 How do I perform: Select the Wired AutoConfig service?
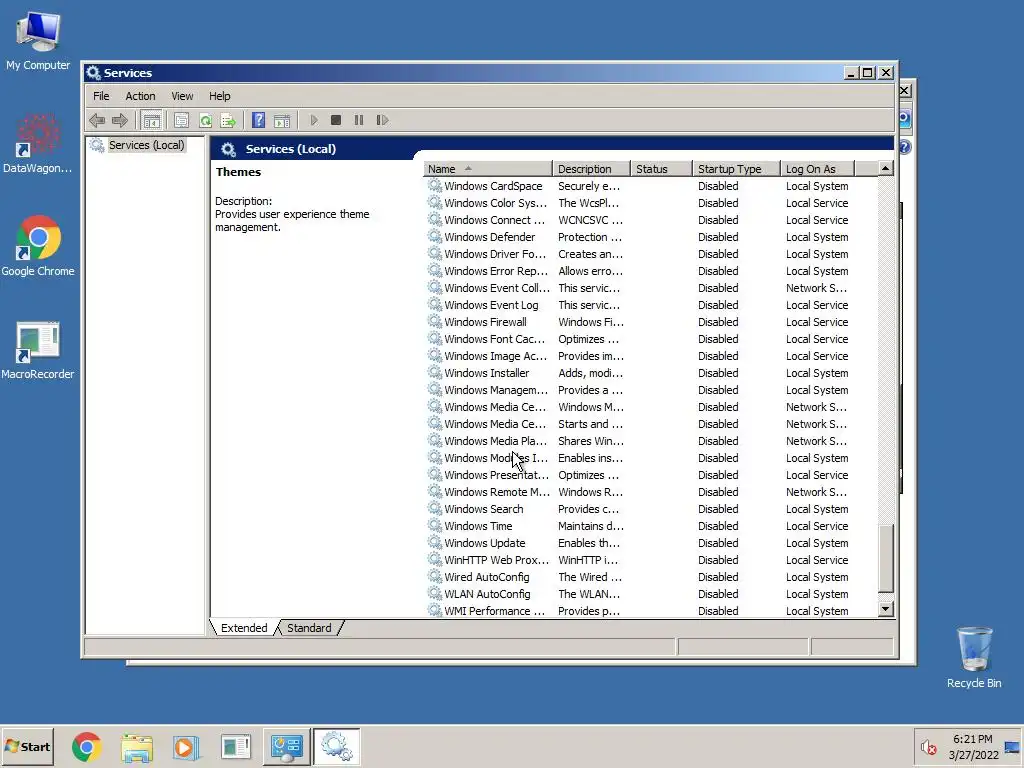pos(650,577)
